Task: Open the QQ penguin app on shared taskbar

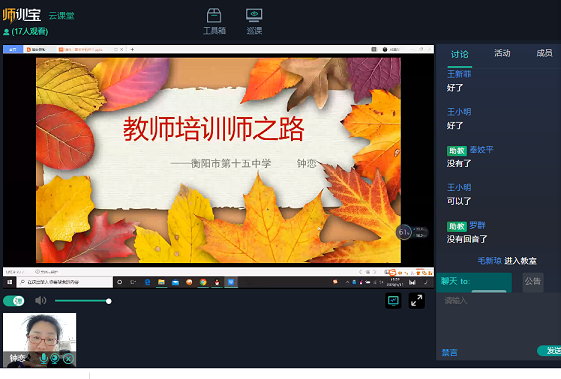Action: point(217,282)
